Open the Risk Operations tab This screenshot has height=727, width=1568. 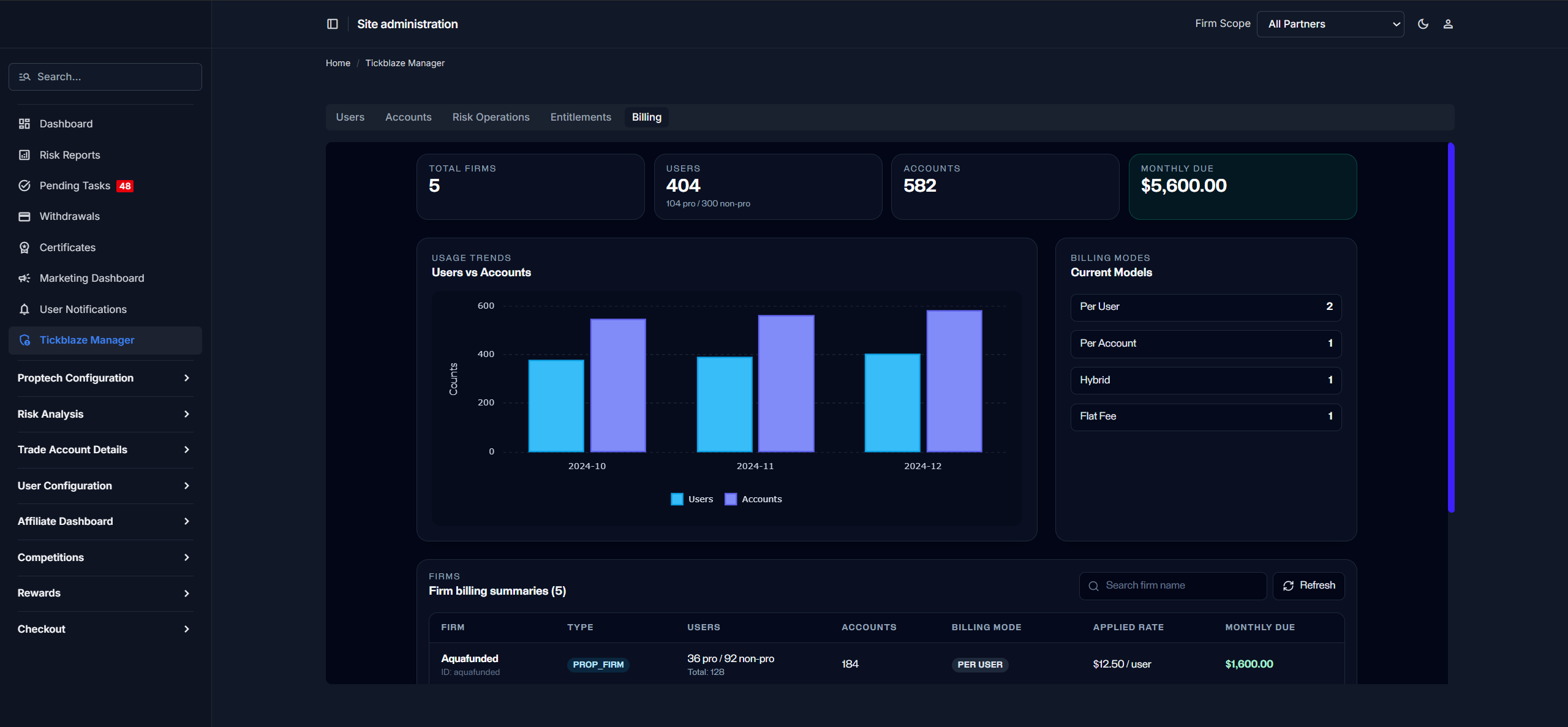pos(491,117)
